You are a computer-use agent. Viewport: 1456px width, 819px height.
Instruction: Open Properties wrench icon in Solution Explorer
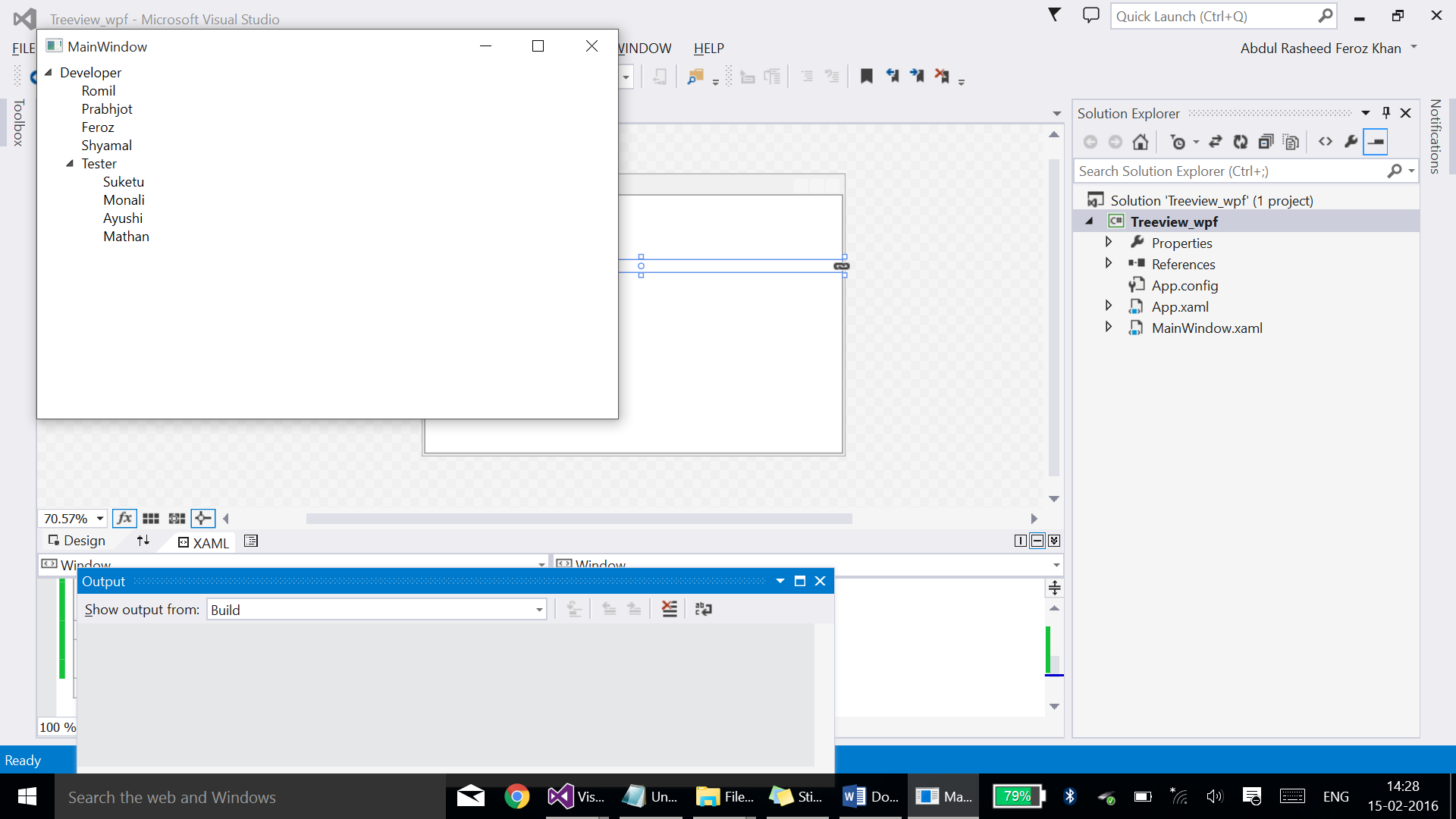pyautogui.click(x=1351, y=142)
